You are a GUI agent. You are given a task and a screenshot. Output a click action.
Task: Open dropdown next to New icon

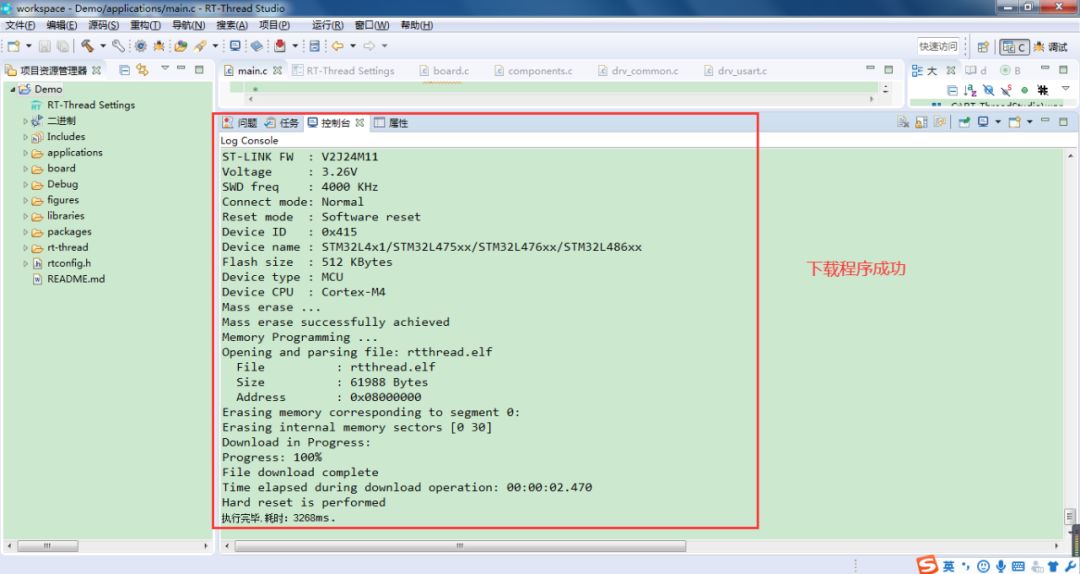coord(28,46)
